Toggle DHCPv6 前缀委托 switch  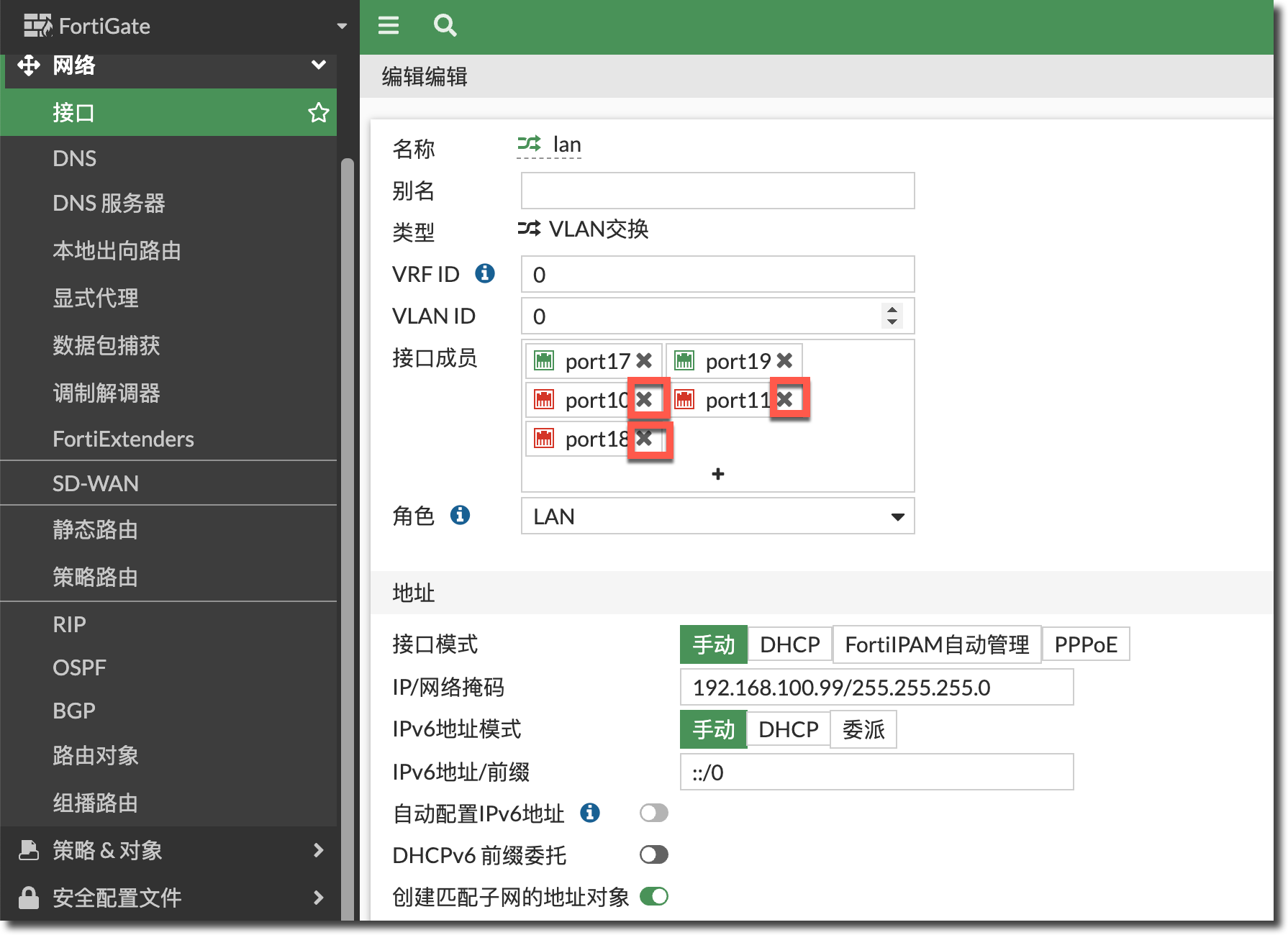pyautogui.click(x=653, y=854)
